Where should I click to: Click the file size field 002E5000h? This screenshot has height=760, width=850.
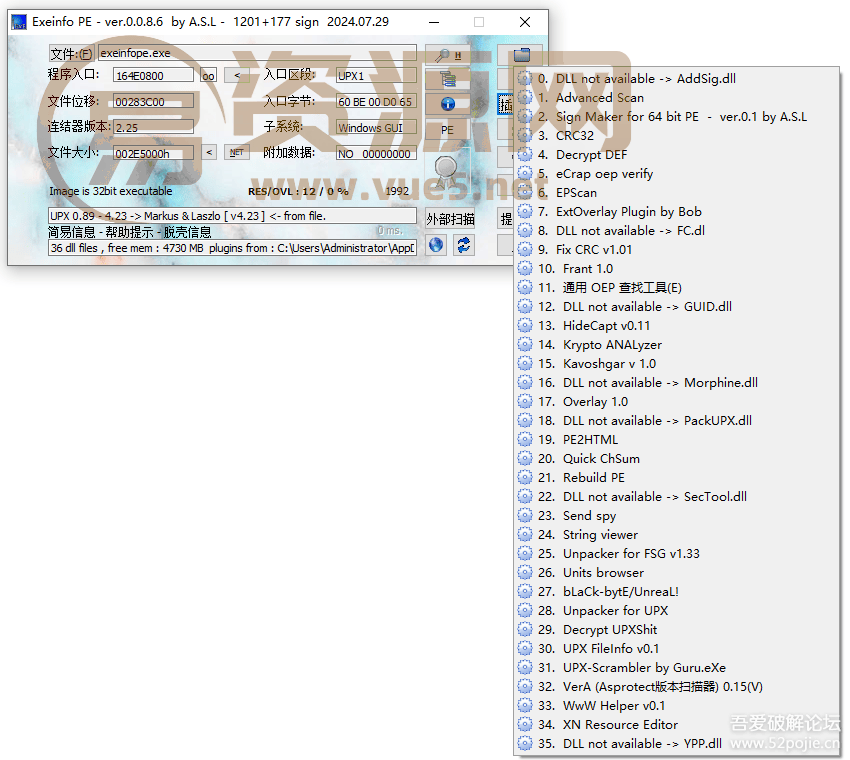click(153, 154)
